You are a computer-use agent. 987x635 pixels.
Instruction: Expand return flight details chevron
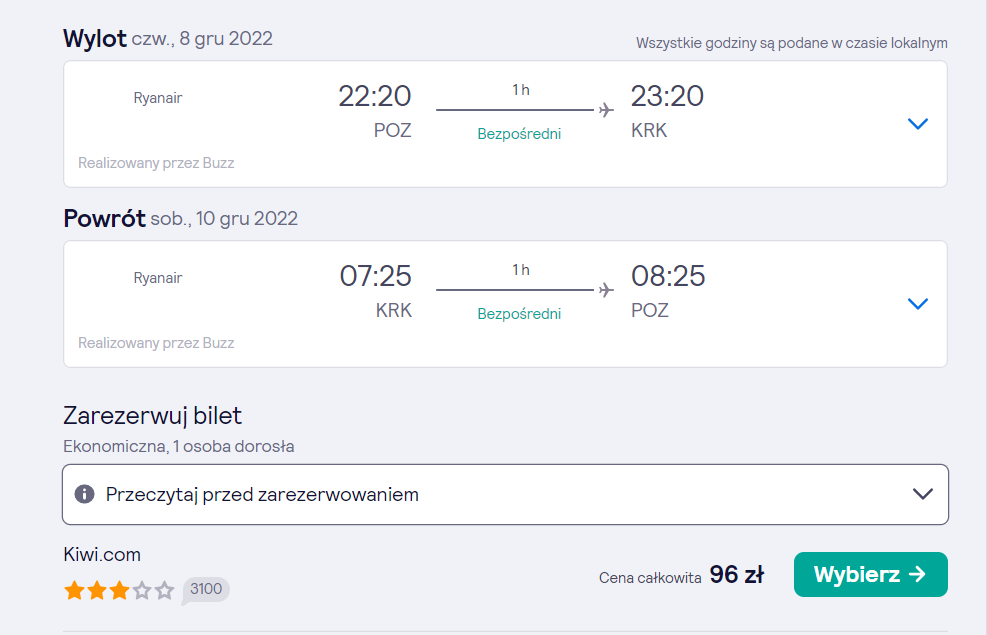[918, 304]
